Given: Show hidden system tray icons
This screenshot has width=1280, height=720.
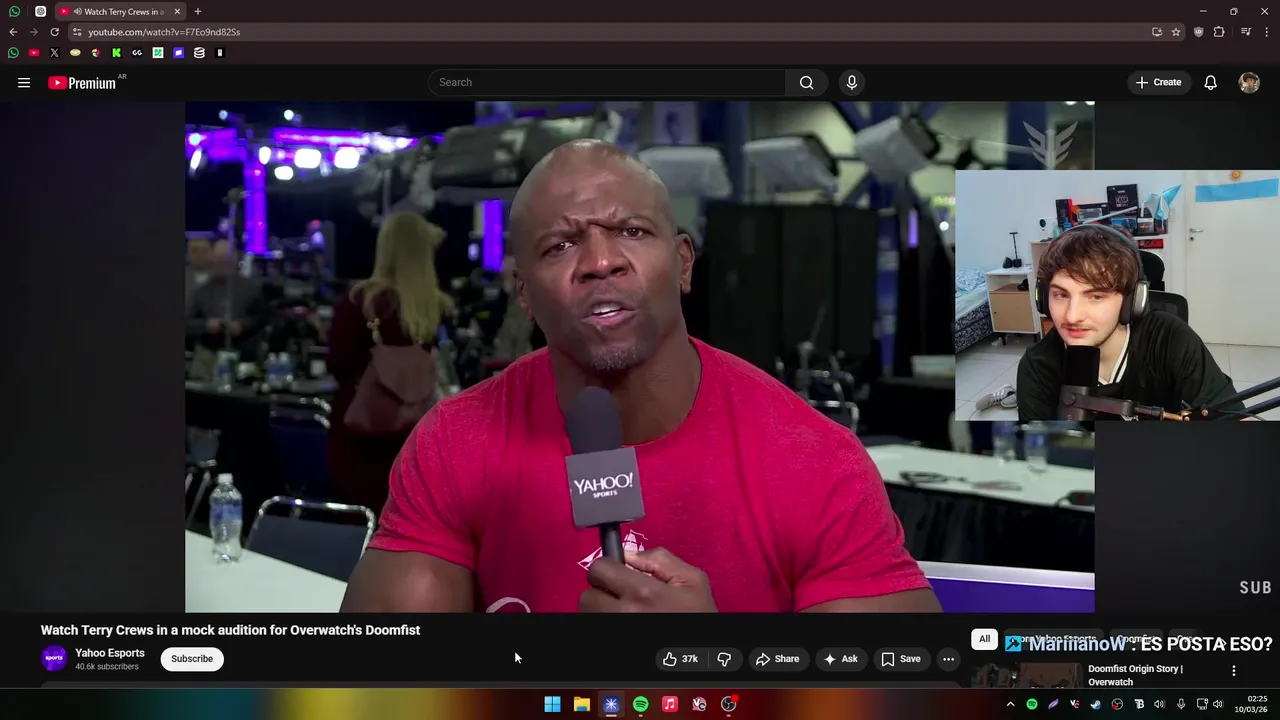Looking at the screenshot, I should coord(1010,704).
